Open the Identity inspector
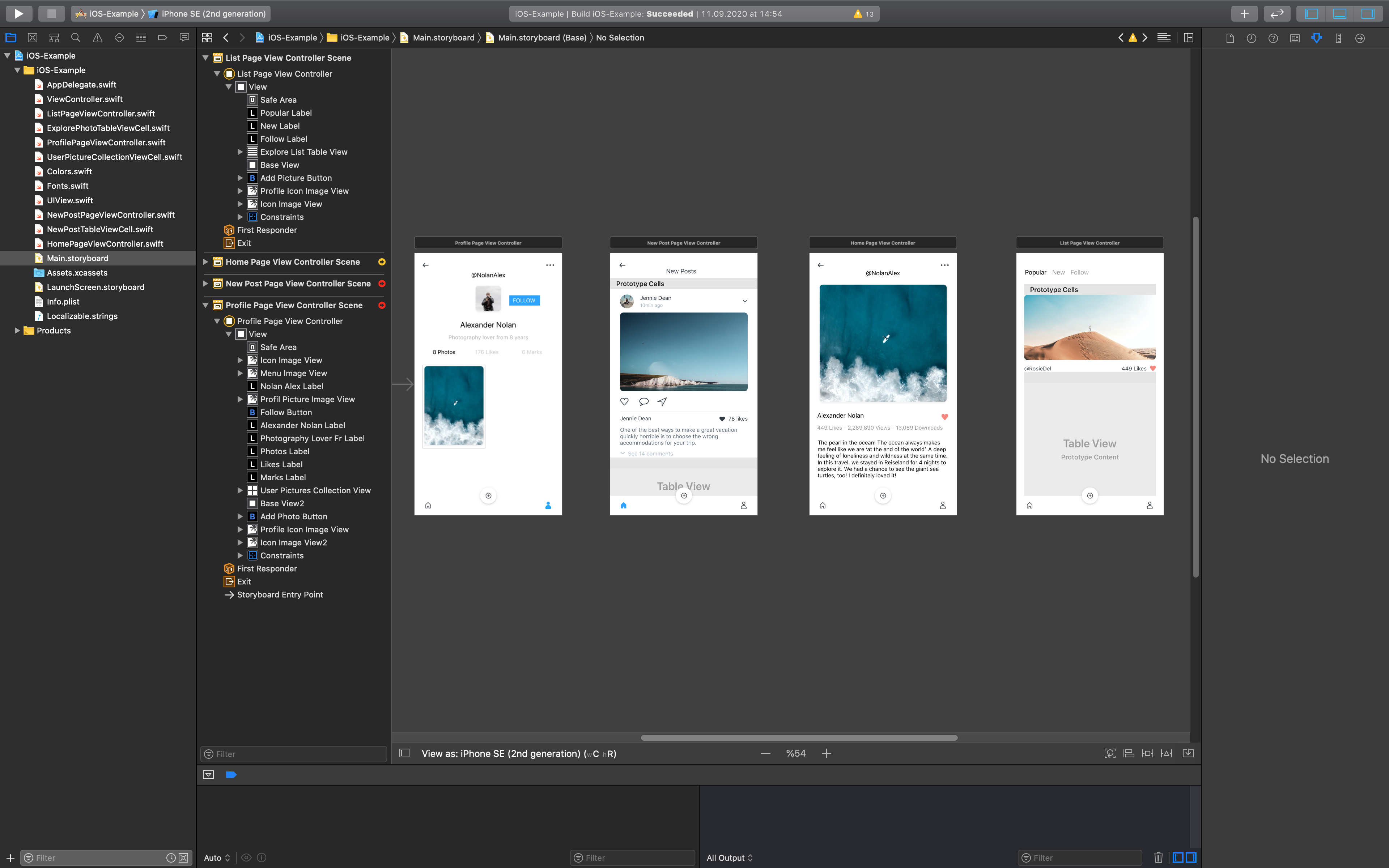Viewport: 1389px width, 868px height. click(1295, 38)
